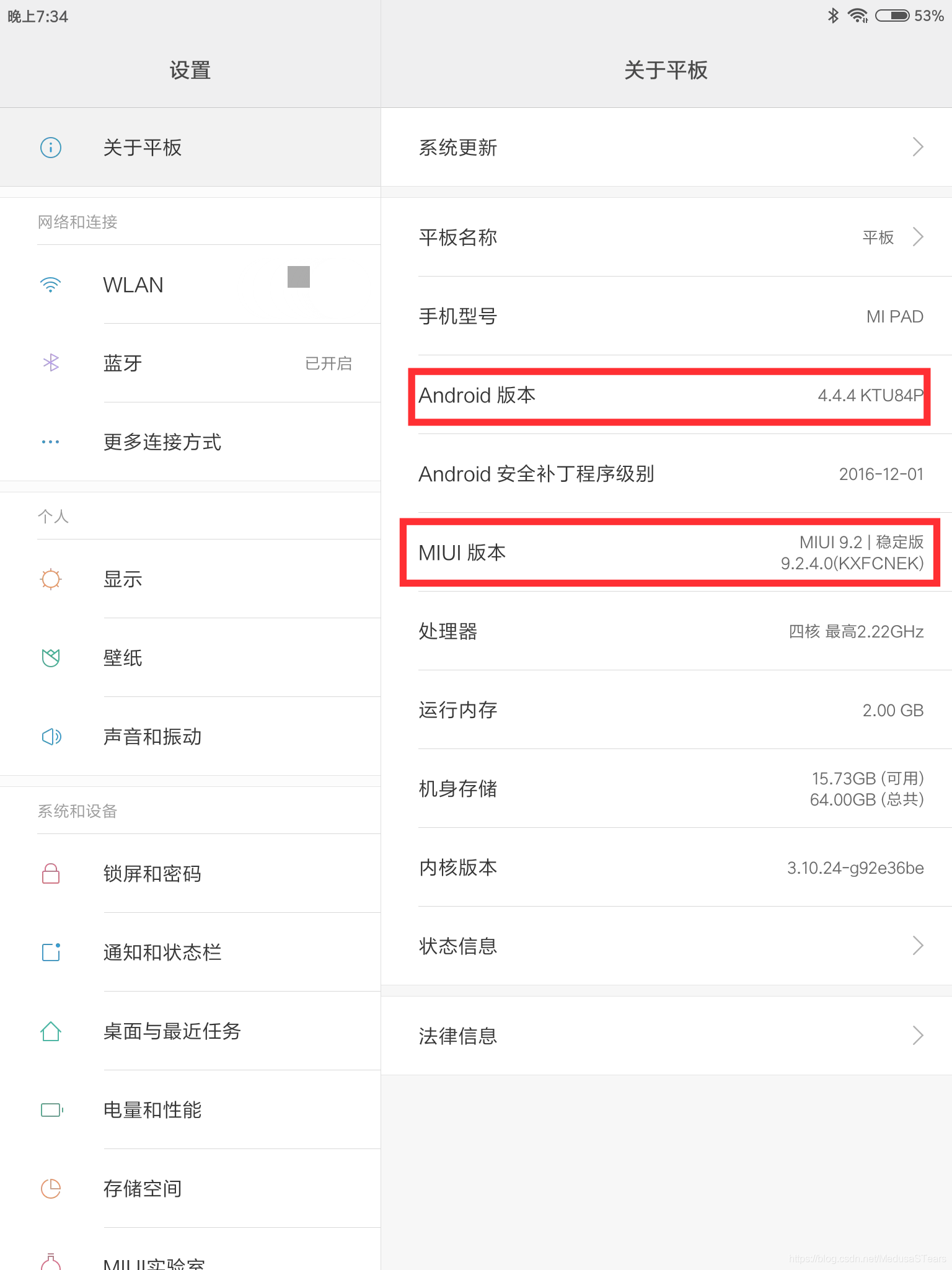Image resolution: width=952 pixels, height=1270 pixels.
Task: Tap the MIUI 版本 row label
Action: tap(462, 553)
